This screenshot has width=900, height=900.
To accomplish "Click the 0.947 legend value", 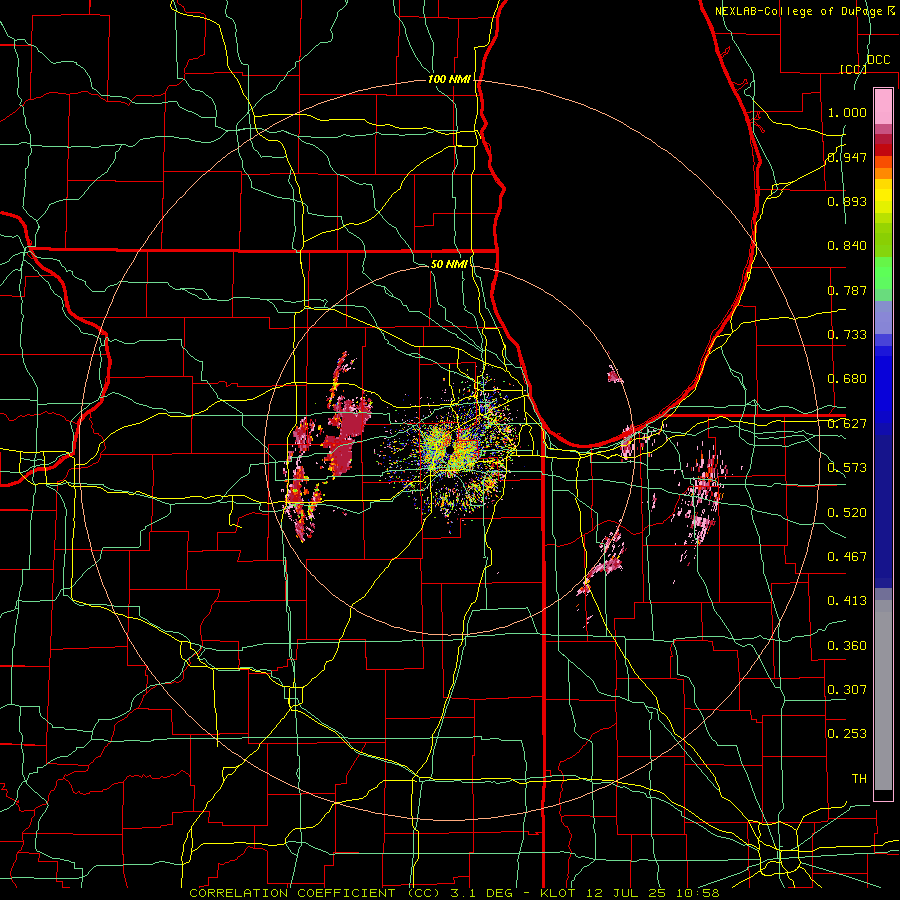I will click(847, 157).
